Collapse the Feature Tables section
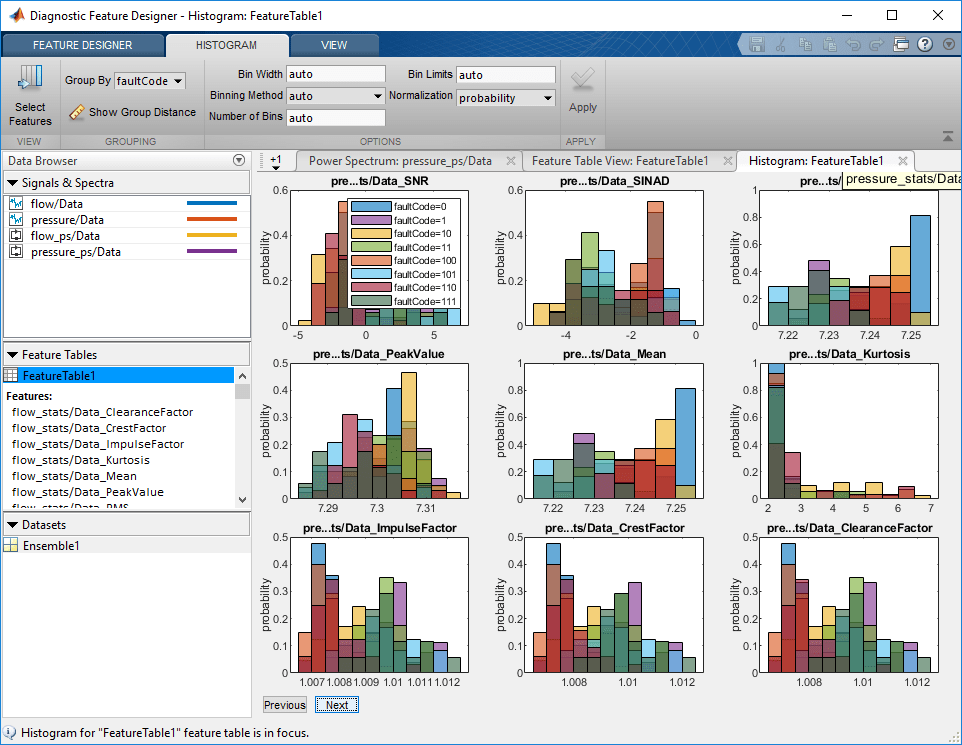Viewport: 962px width, 745px height. click(12, 355)
